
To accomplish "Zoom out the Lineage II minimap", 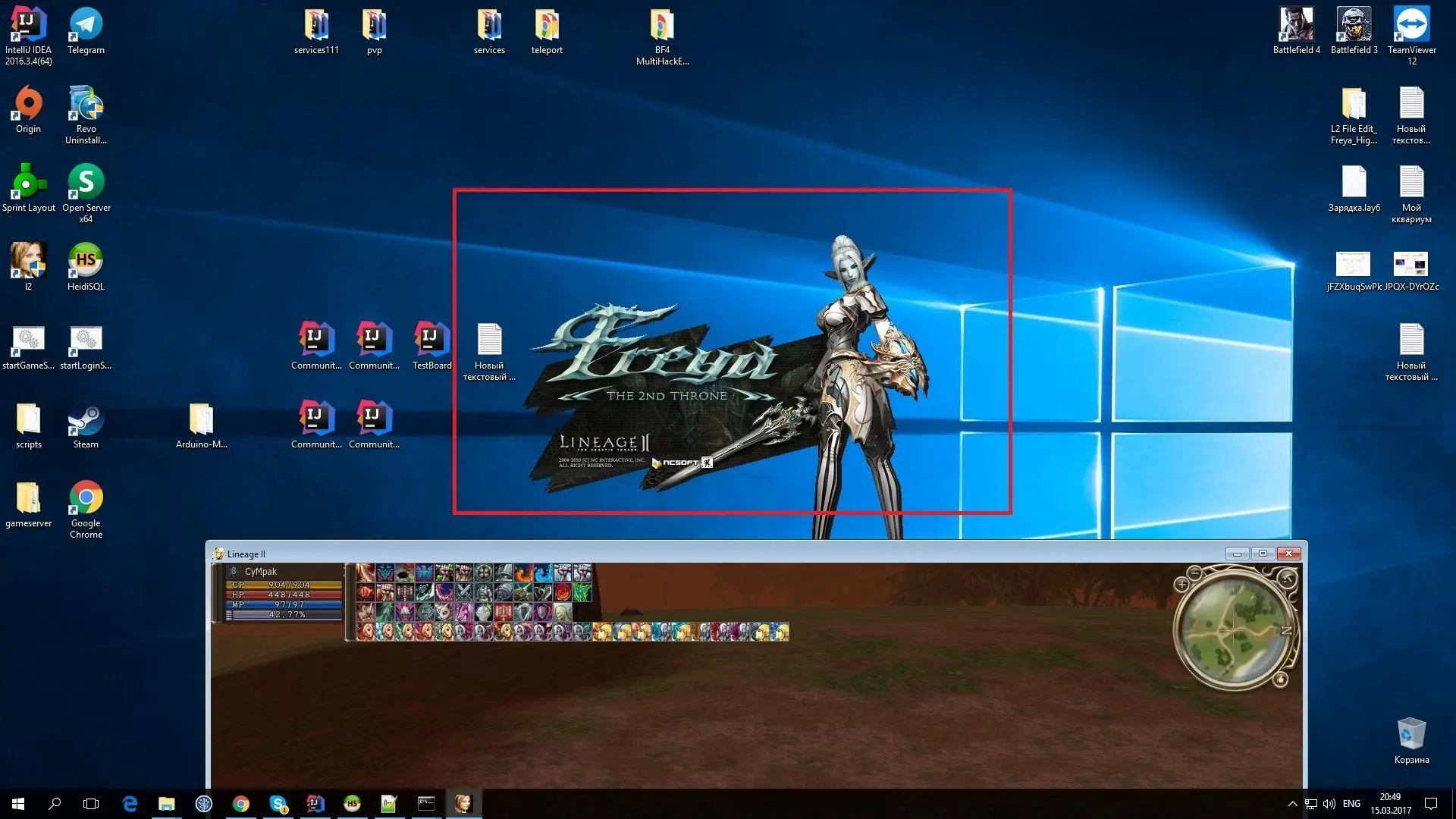I will click(x=1195, y=573).
